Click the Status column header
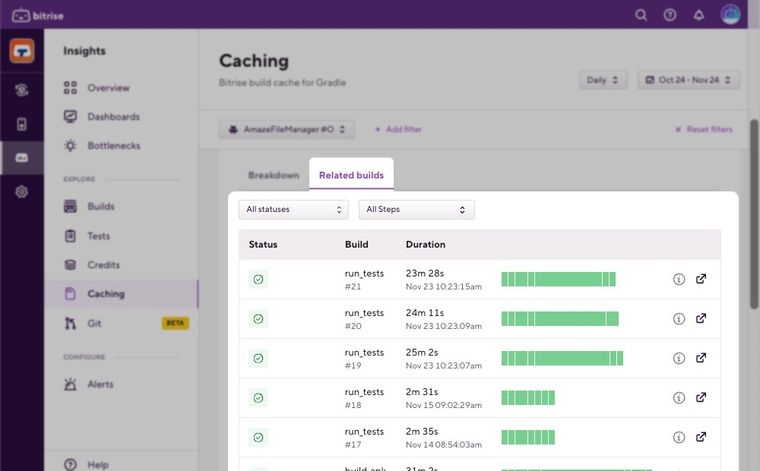 (x=263, y=244)
